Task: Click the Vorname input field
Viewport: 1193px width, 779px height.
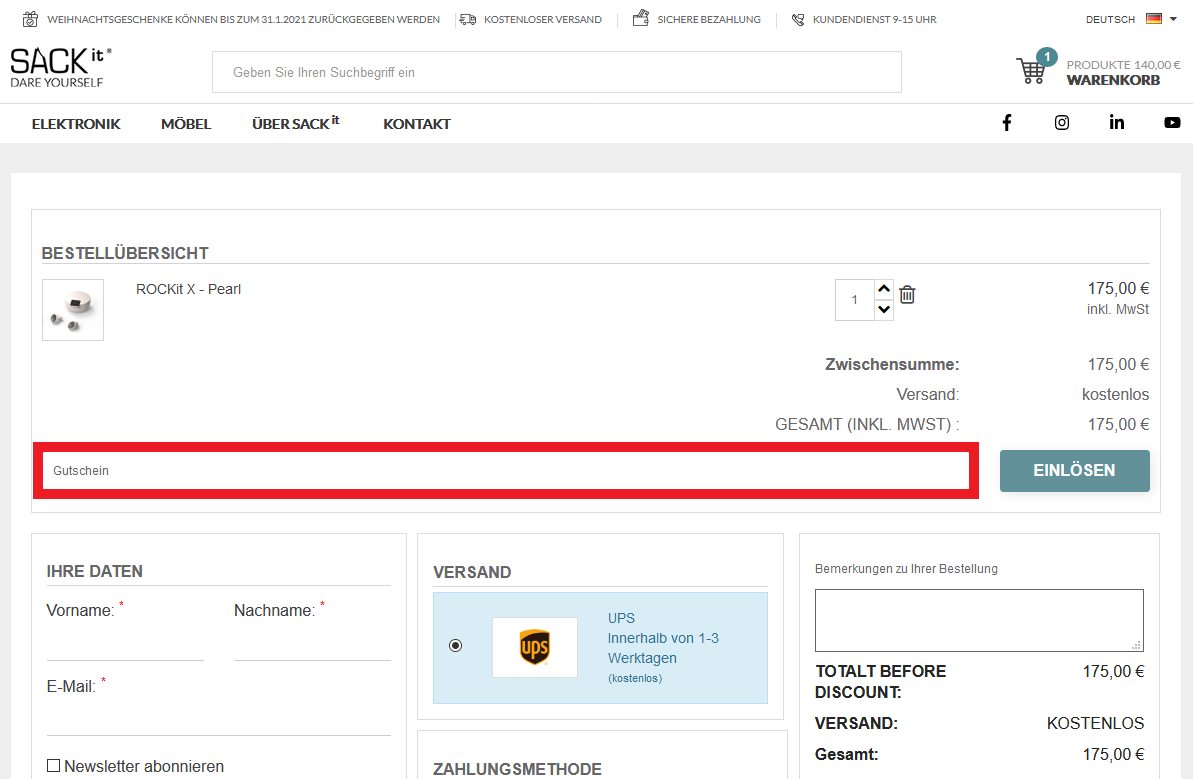Action: point(125,644)
